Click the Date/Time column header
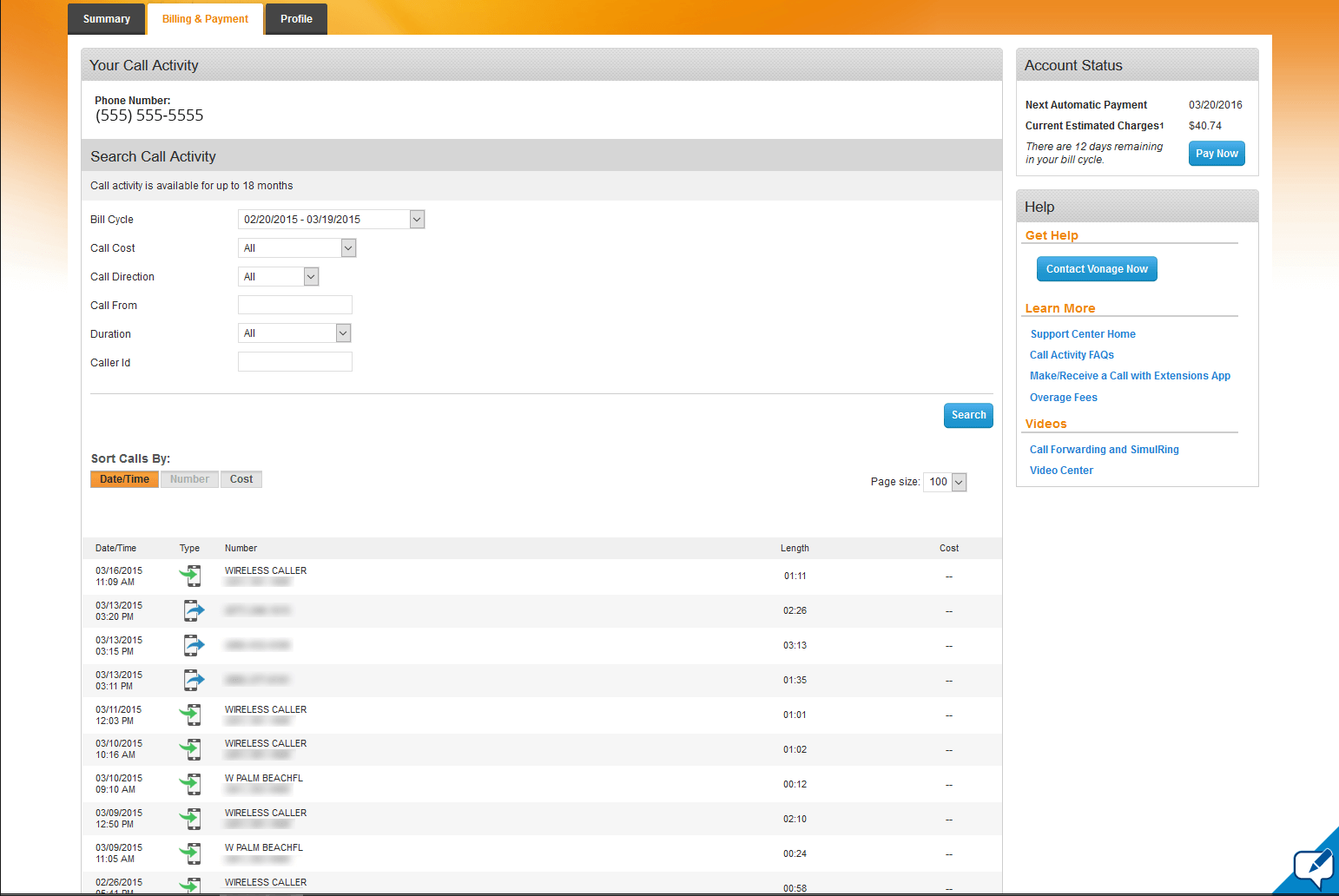Screen dimensions: 1339x896 pyautogui.click(x=115, y=549)
